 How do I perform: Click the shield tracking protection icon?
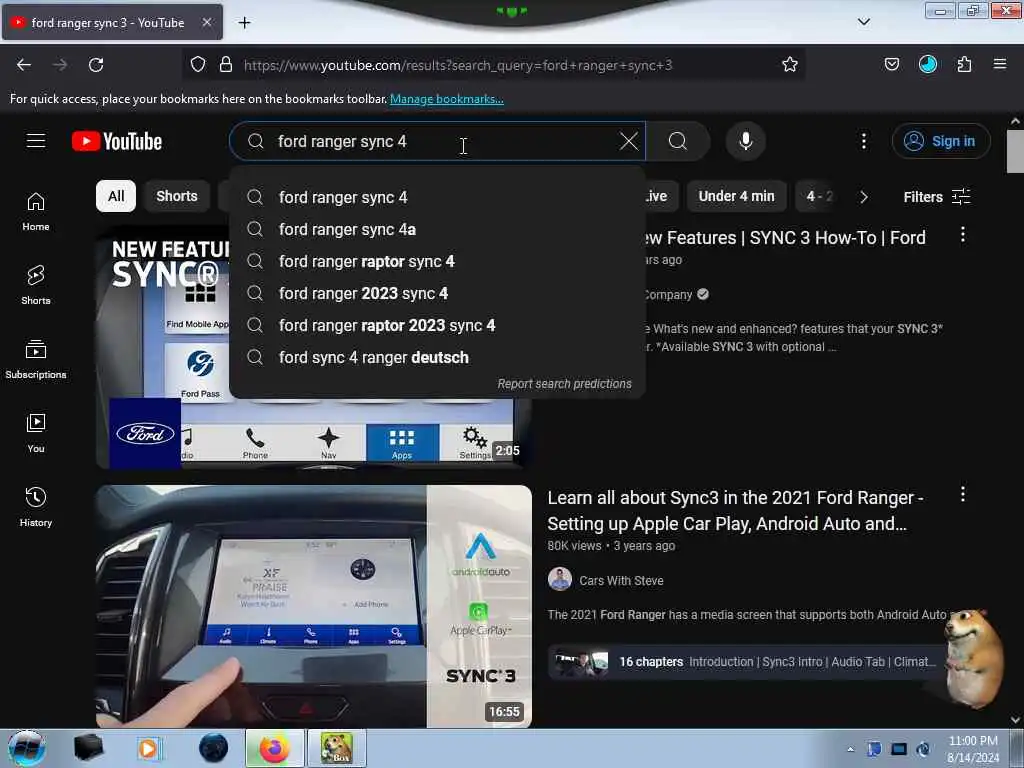coord(198,65)
